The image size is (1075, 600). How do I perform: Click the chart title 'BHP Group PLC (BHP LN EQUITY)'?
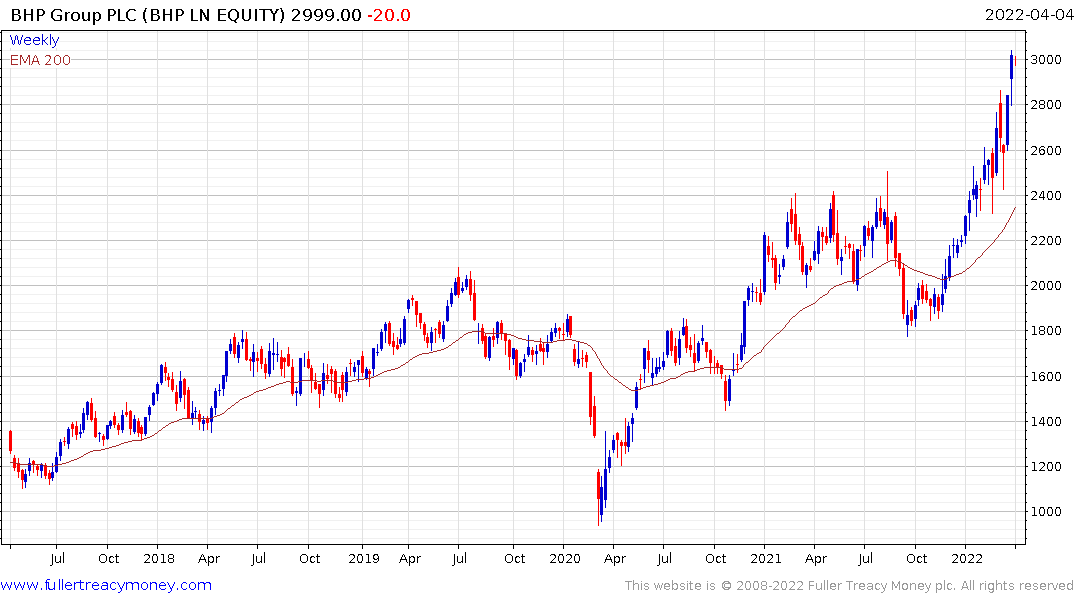point(147,15)
